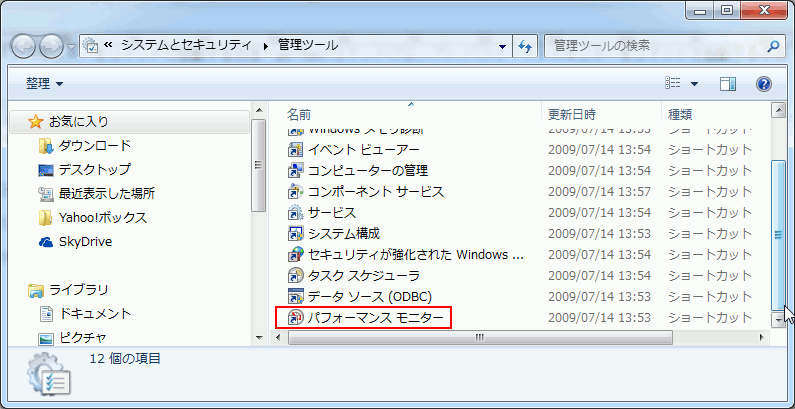Click システムとセキュリティ in the address breadcrumb
The image size is (795, 409).
[x=187, y=46]
